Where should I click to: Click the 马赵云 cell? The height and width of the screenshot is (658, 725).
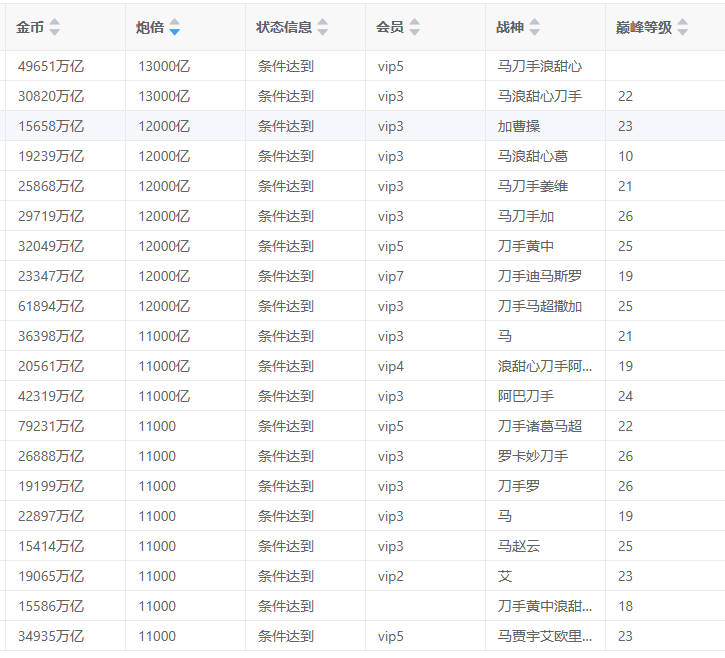pyautogui.click(x=519, y=546)
